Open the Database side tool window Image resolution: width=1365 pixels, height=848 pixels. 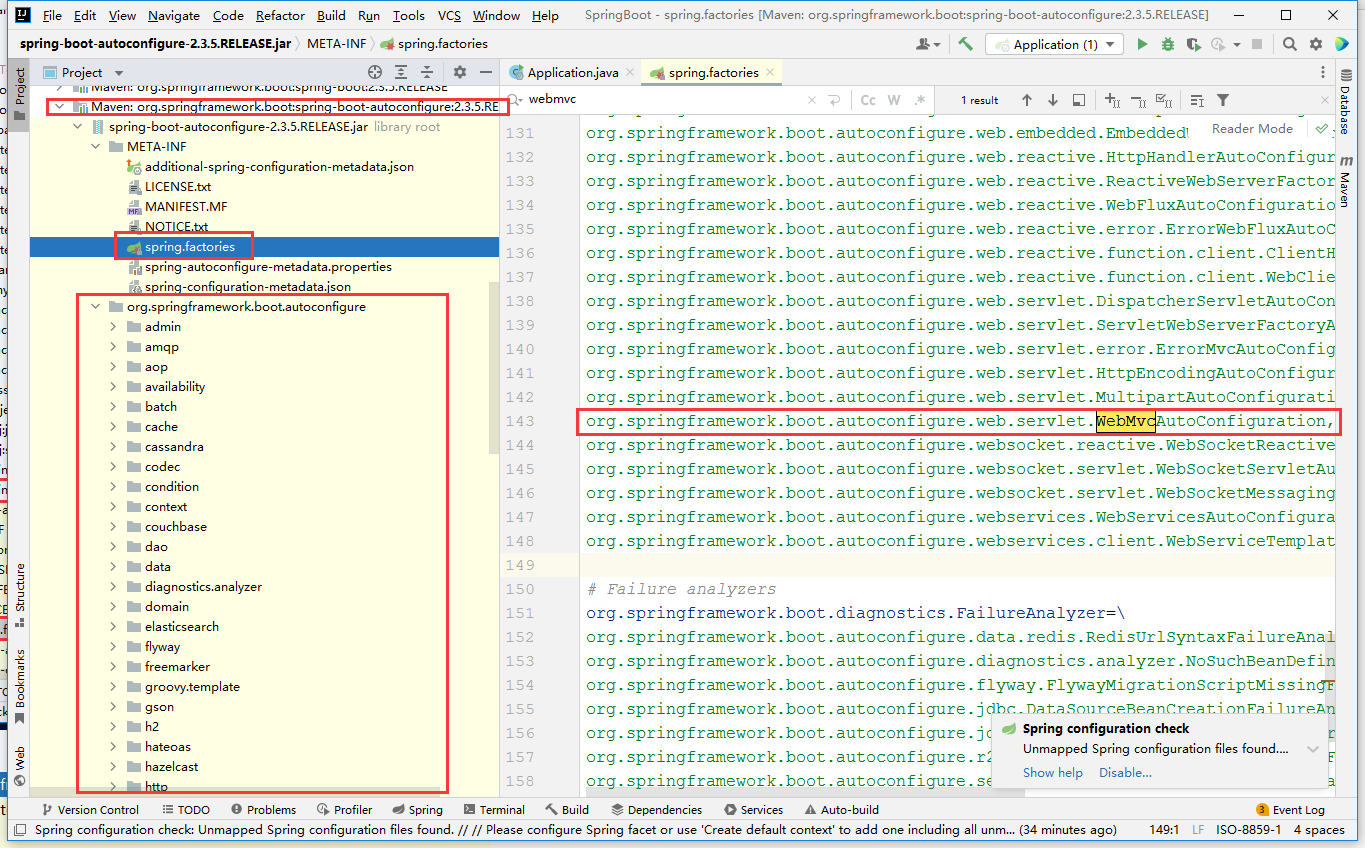(1345, 103)
